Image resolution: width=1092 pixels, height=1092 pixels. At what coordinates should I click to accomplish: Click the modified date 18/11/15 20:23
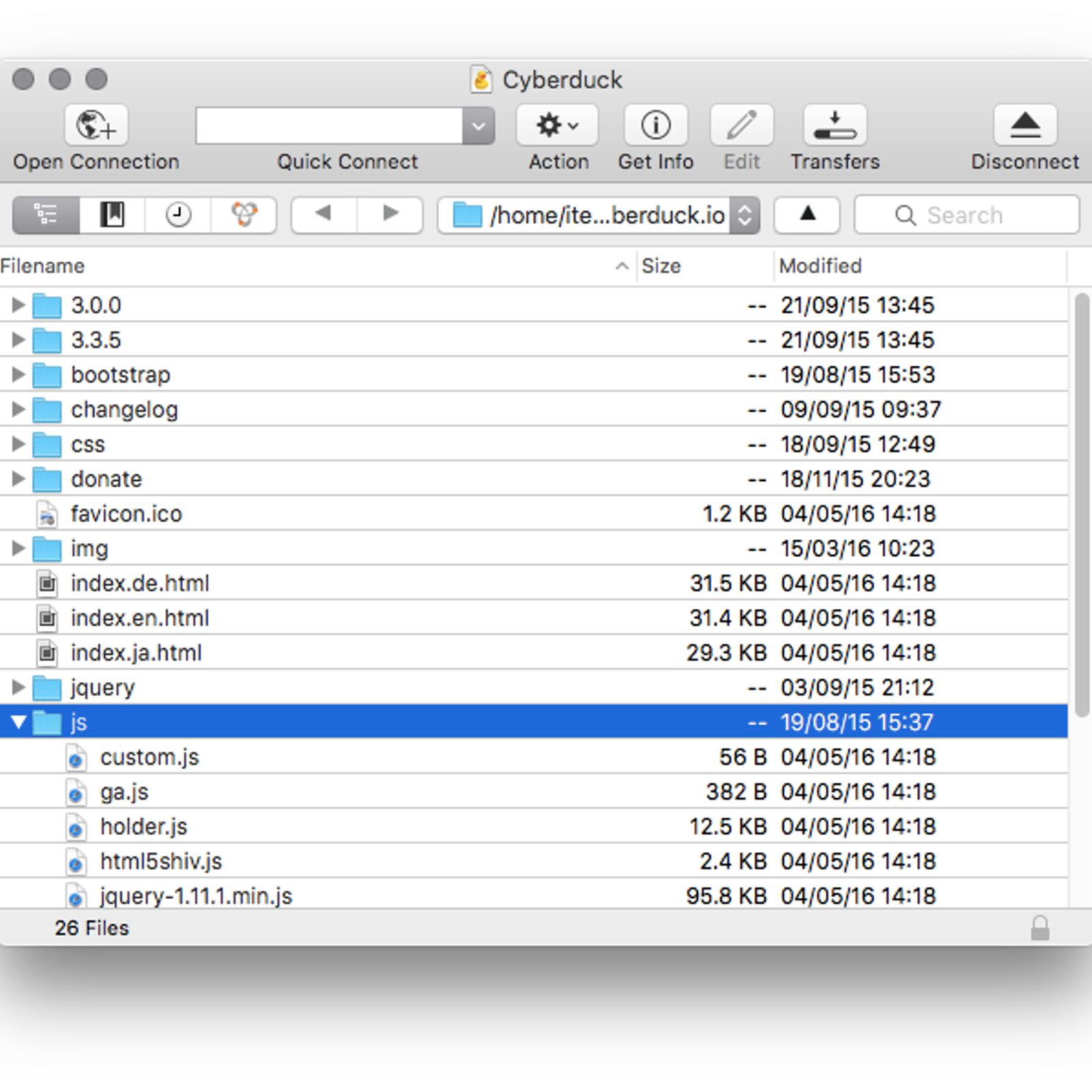[855, 479]
